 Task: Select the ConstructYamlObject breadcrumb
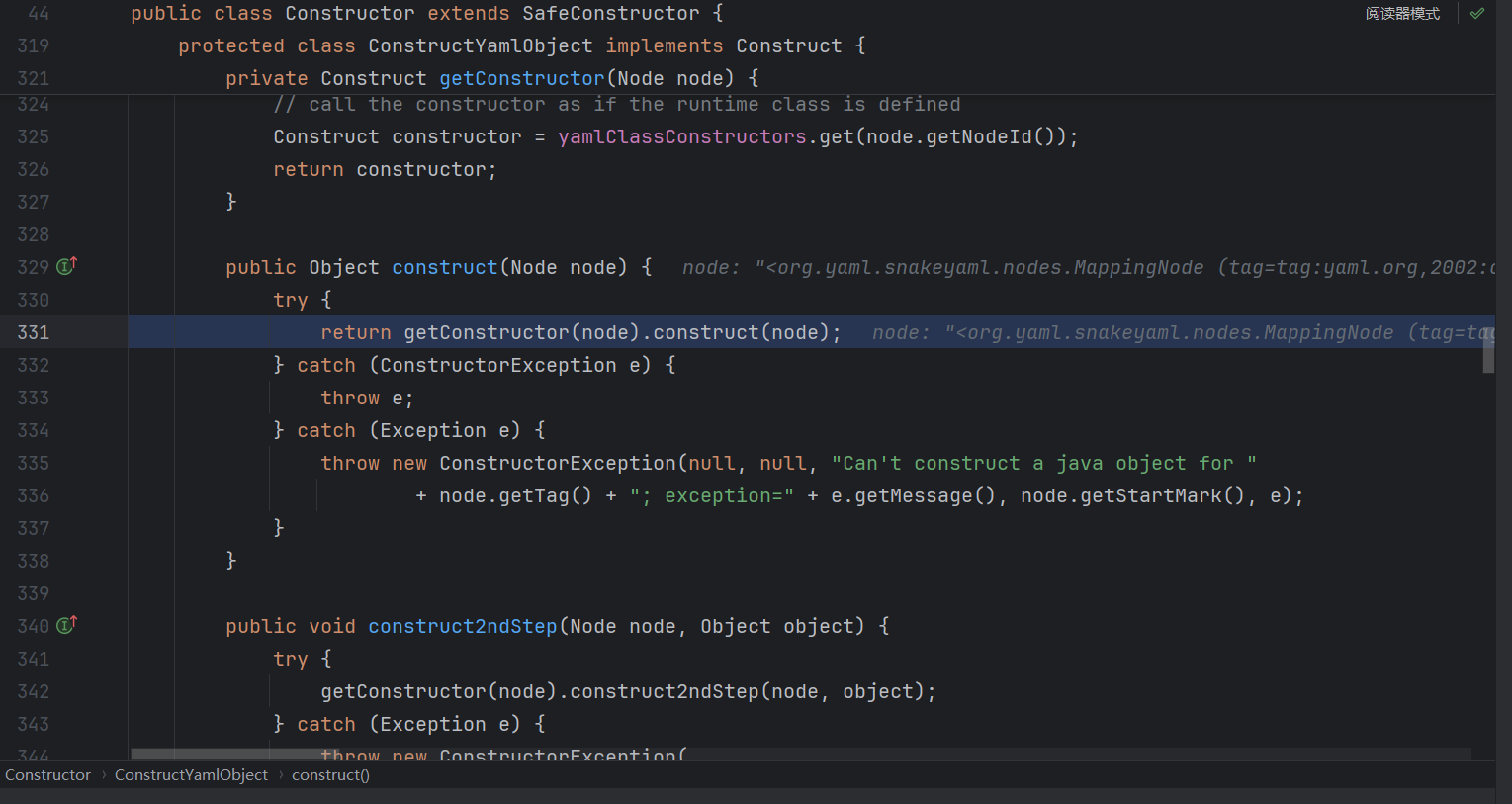click(191, 775)
